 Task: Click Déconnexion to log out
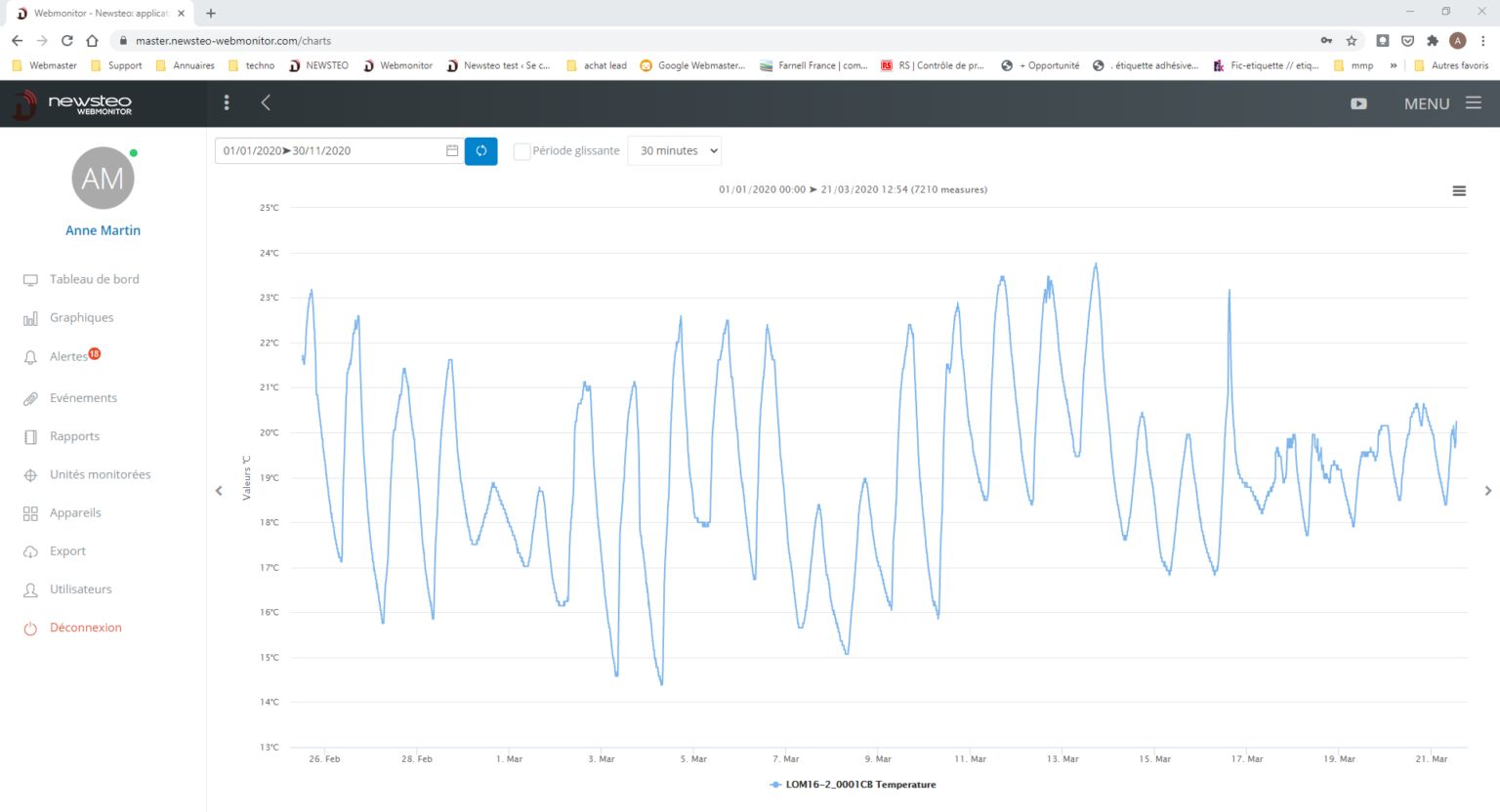pos(86,628)
